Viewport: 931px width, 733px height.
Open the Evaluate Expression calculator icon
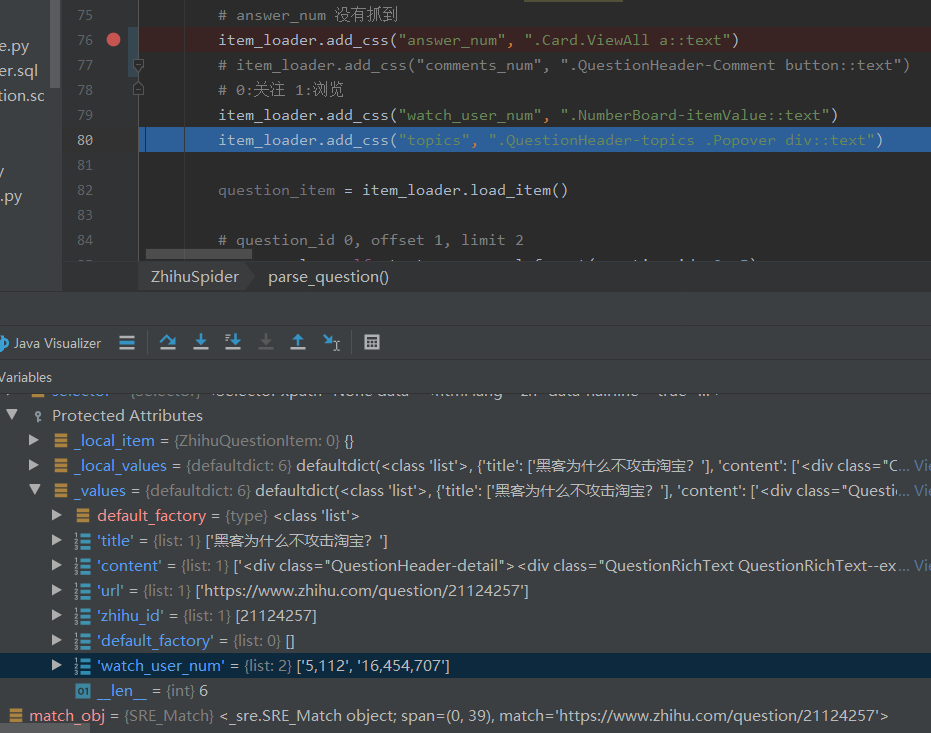[372, 342]
